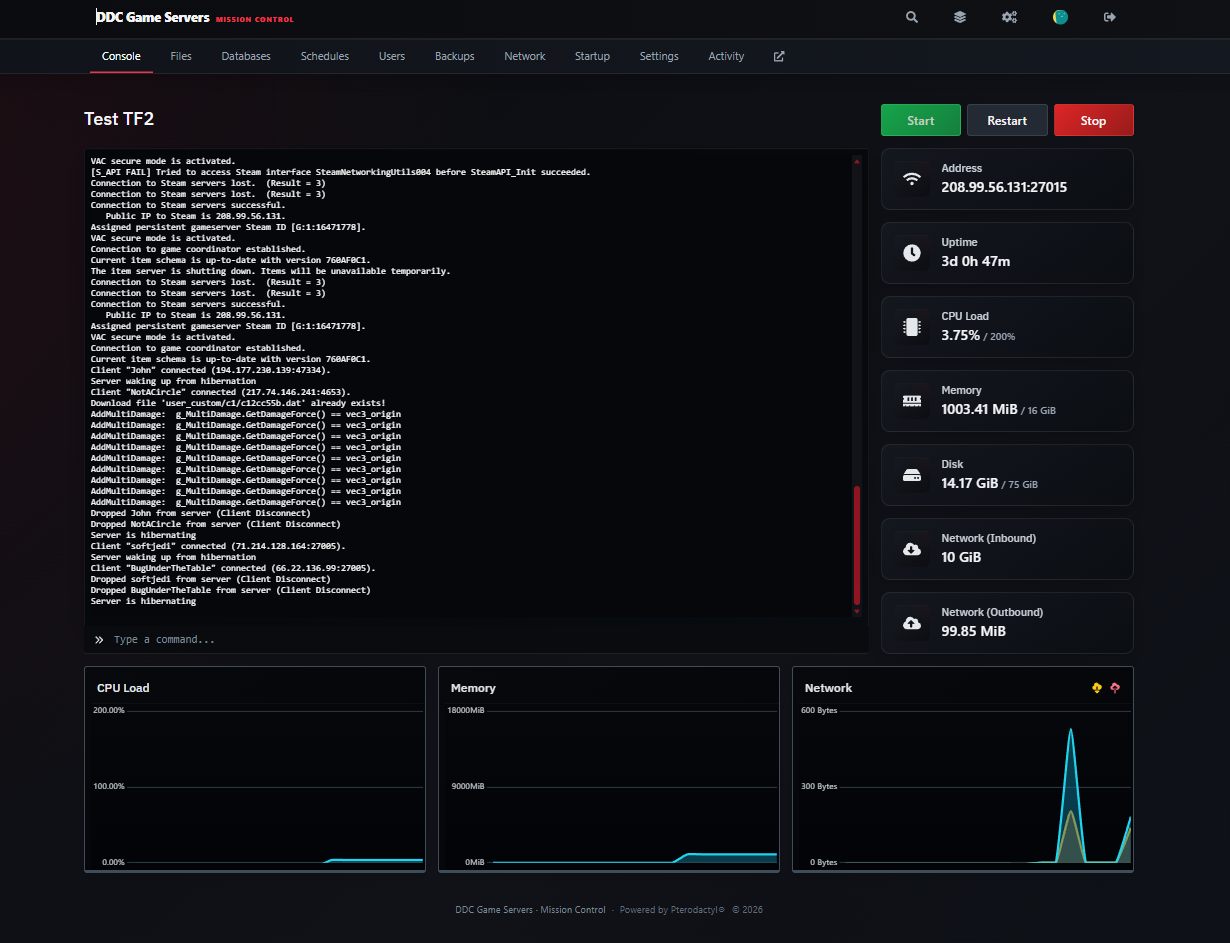The image size is (1230, 943).
Task: Click the disk value 14.17 GiB
Action: click(x=970, y=483)
